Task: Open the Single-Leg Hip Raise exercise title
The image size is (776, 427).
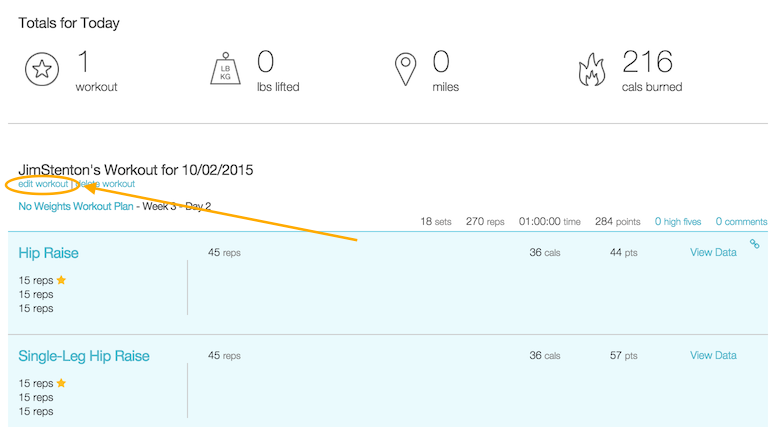Action: pyautogui.click(x=84, y=356)
